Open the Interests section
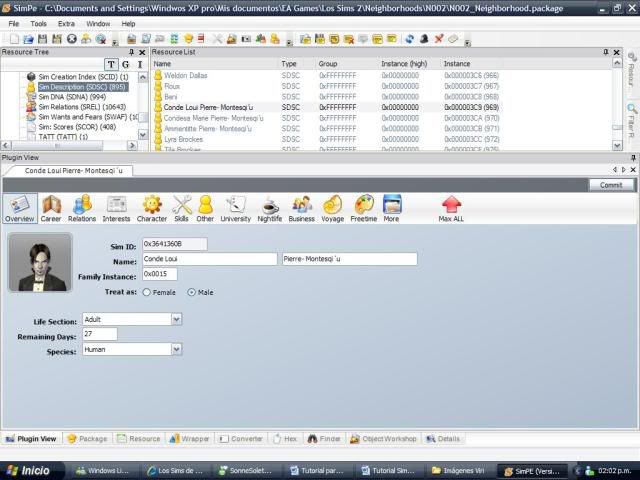The image size is (640, 480). click(116, 209)
